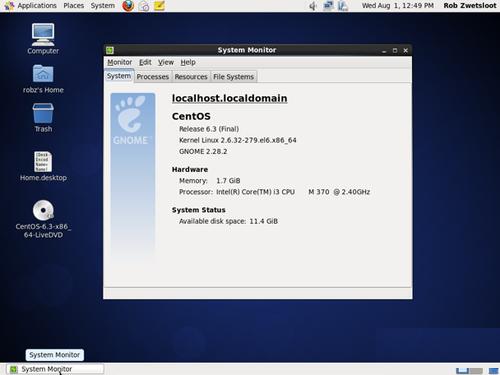
Task: Click the volume speaker icon
Action: tap(313, 6)
